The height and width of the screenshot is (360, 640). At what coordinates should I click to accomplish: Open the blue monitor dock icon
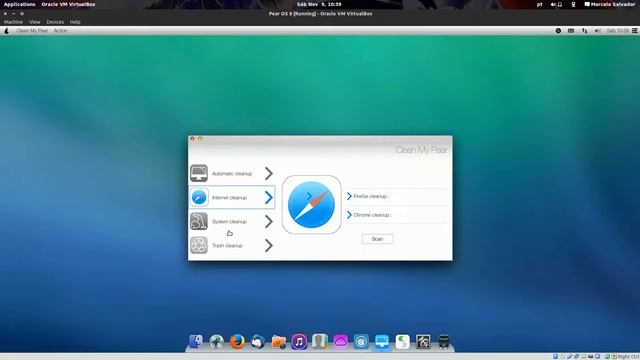[x=382, y=342]
